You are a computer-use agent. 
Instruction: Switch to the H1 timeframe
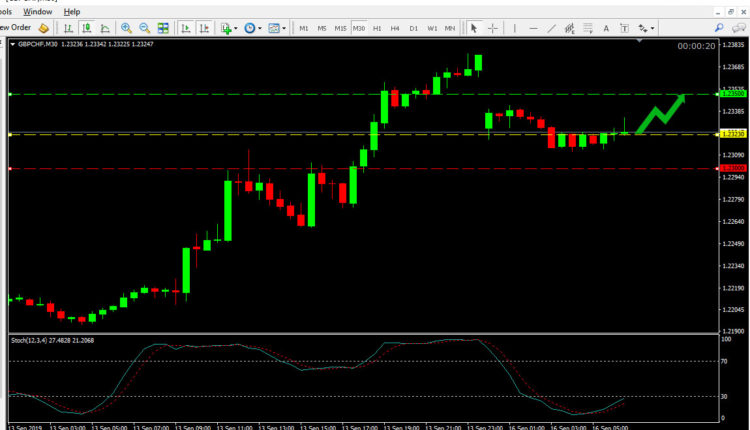pos(377,28)
